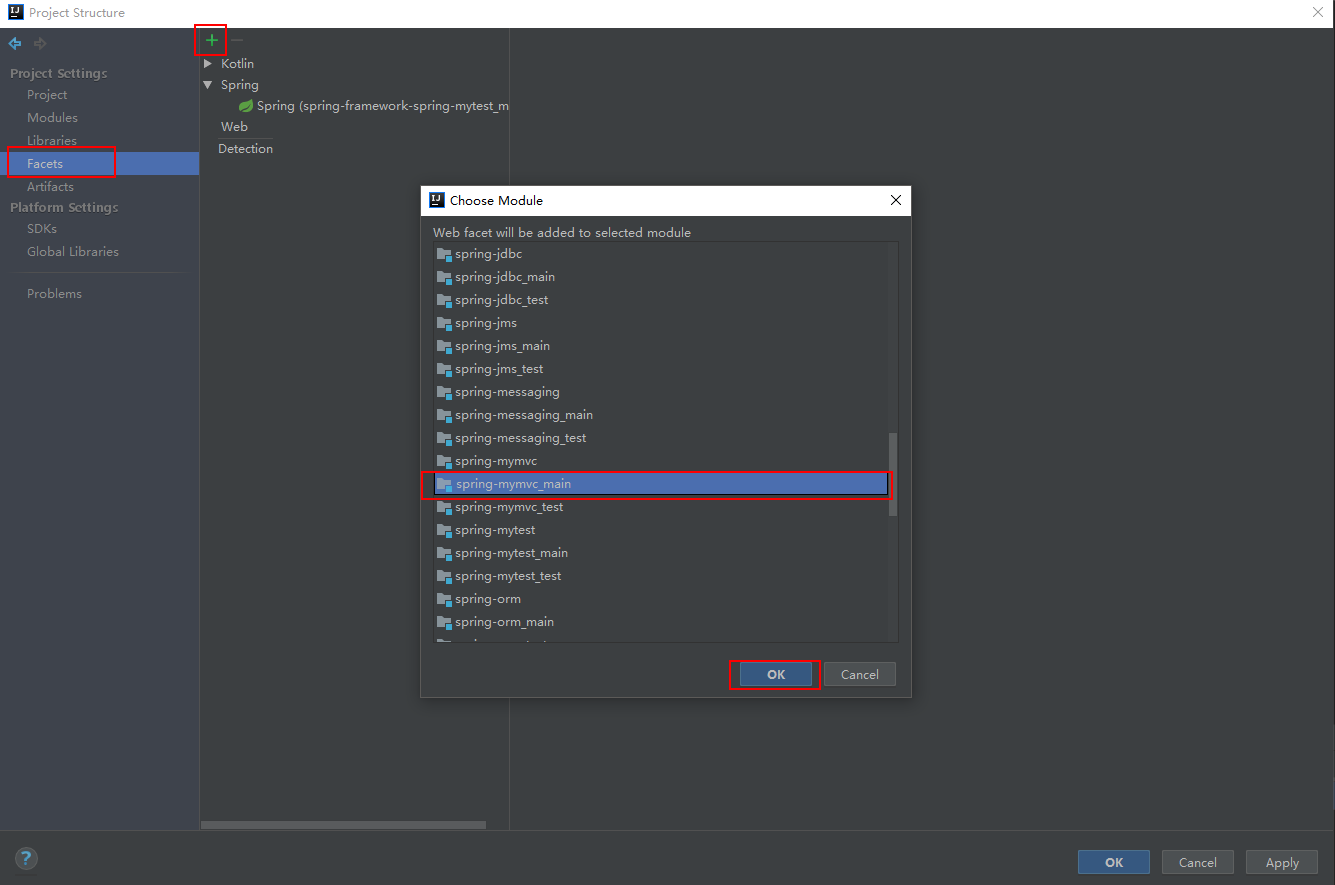1335x885 pixels.
Task: Click folder icon next to spring-mytest
Action: point(444,530)
